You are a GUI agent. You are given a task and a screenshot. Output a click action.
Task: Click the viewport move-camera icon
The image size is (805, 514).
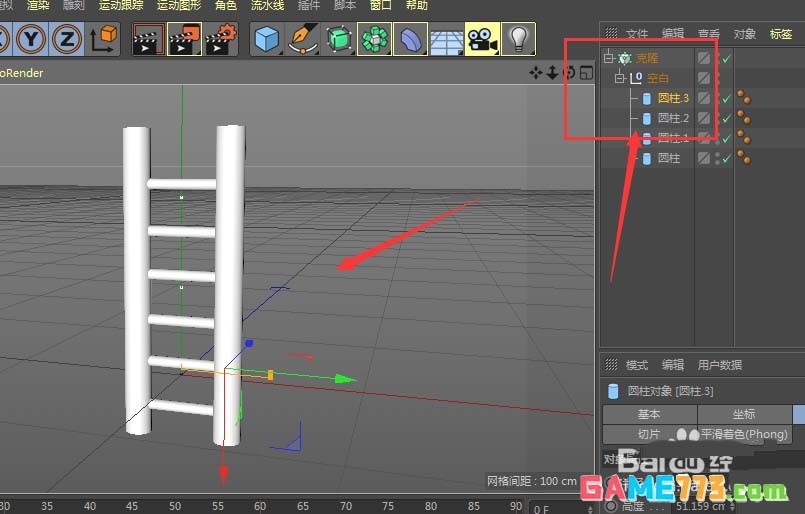(x=536, y=73)
